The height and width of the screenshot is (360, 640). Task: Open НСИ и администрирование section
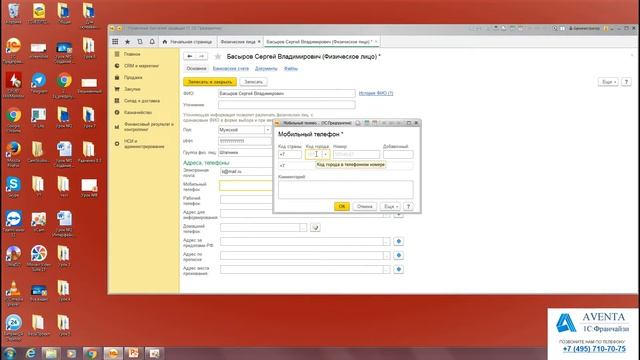click(x=144, y=144)
